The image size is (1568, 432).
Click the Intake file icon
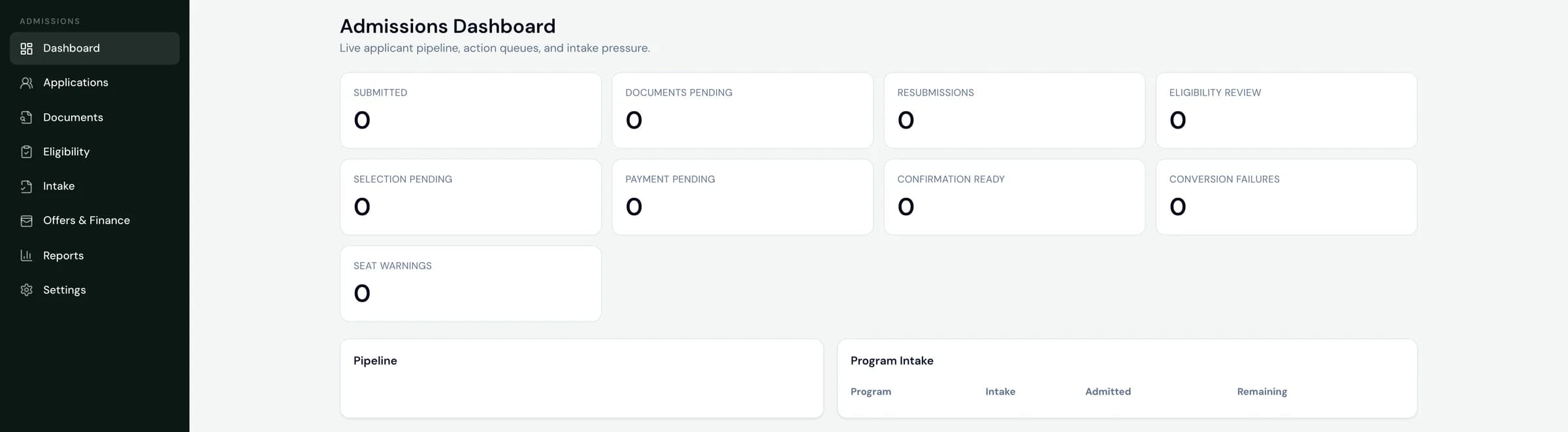(26, 186)
